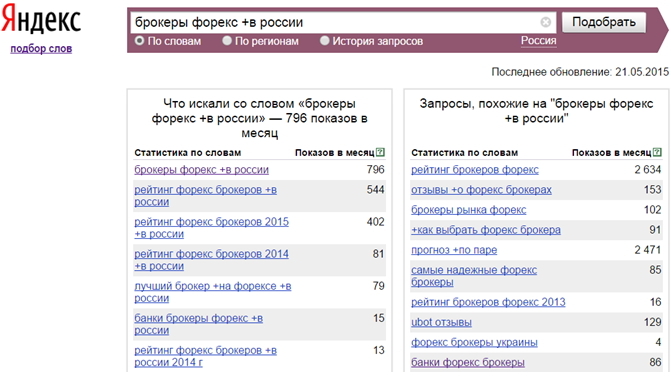Click the 'Подобрать' button

coord(604,22)
